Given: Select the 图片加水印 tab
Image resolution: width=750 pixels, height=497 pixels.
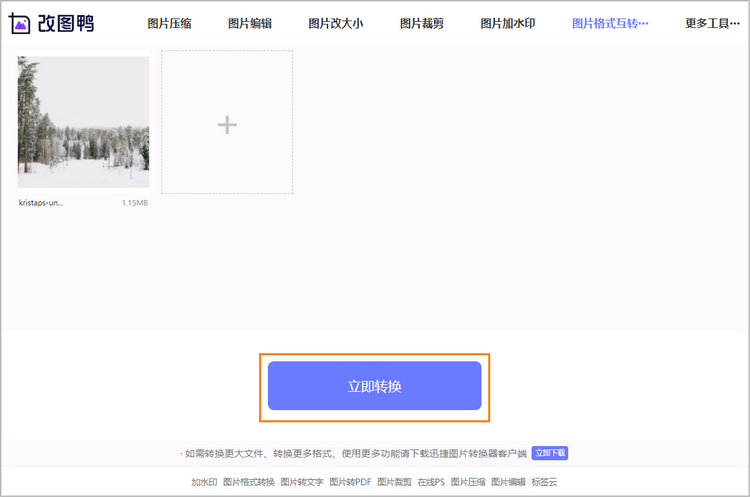Looking at the screenshot, I should point(508,23).
